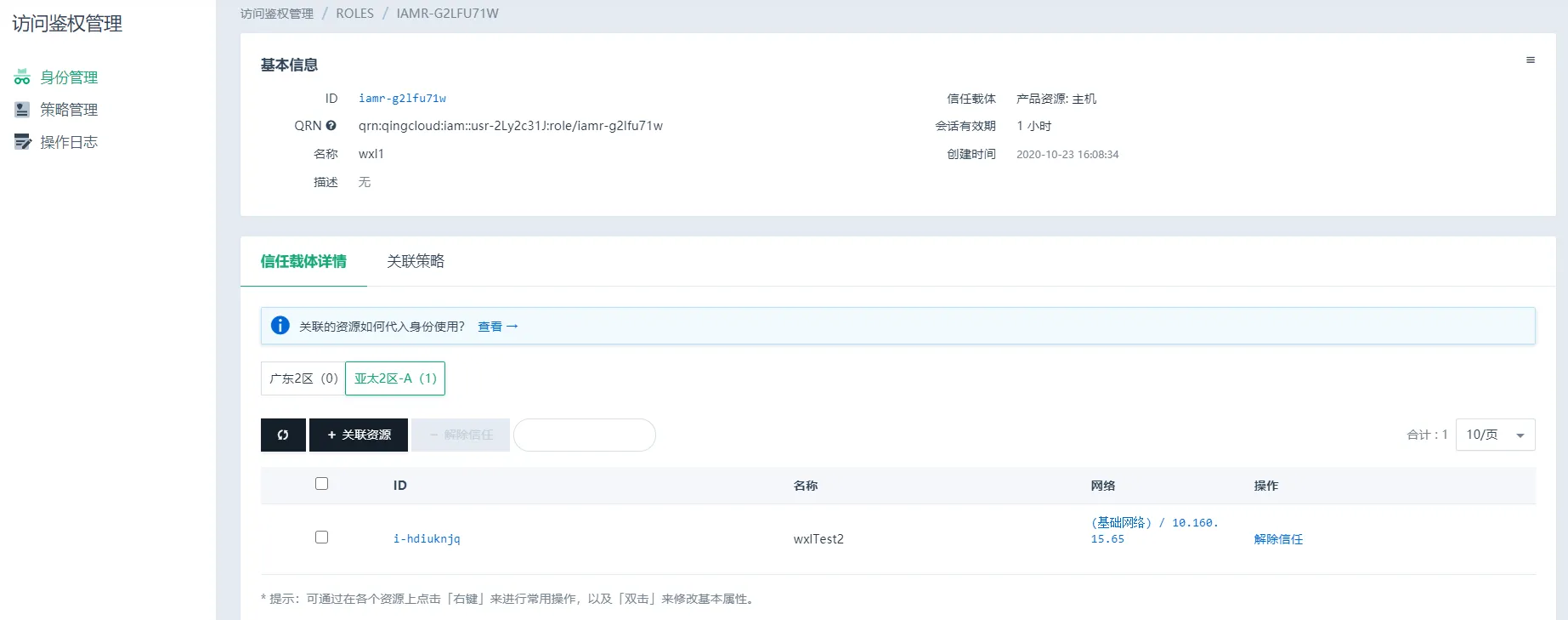Open the 10/页 page size dropdown
The height and width of the screenshot is (620, 1568).
tap(1496, 435)
